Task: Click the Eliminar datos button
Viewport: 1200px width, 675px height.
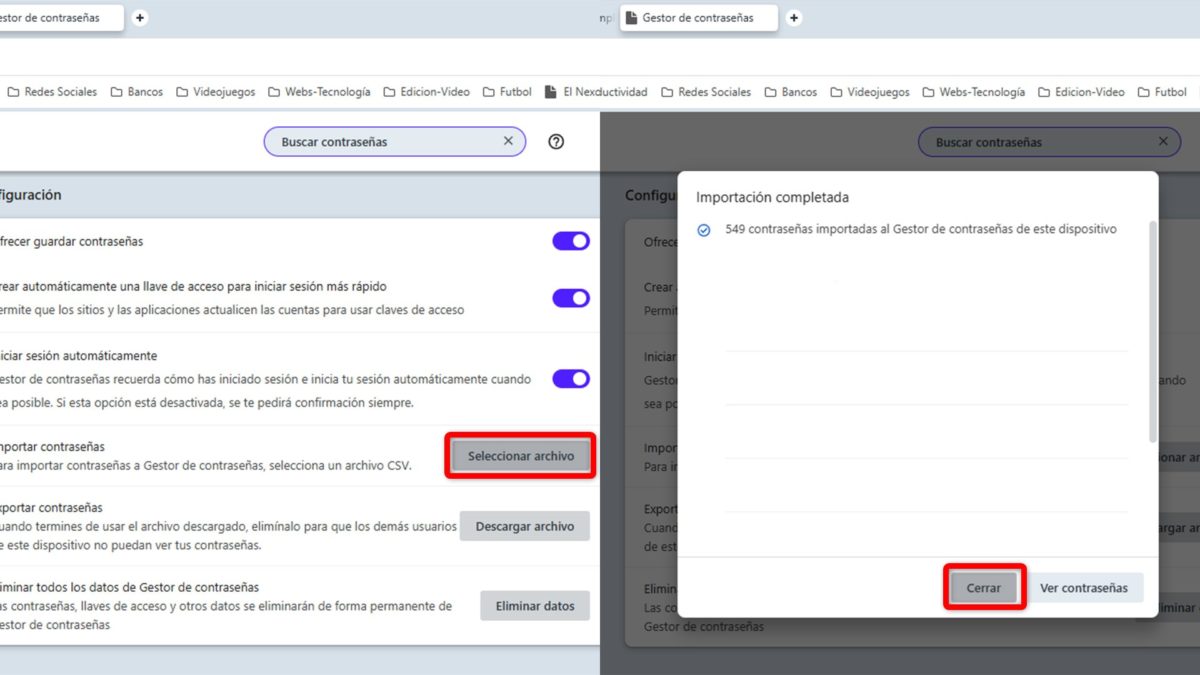Action: tap(535, 606)
